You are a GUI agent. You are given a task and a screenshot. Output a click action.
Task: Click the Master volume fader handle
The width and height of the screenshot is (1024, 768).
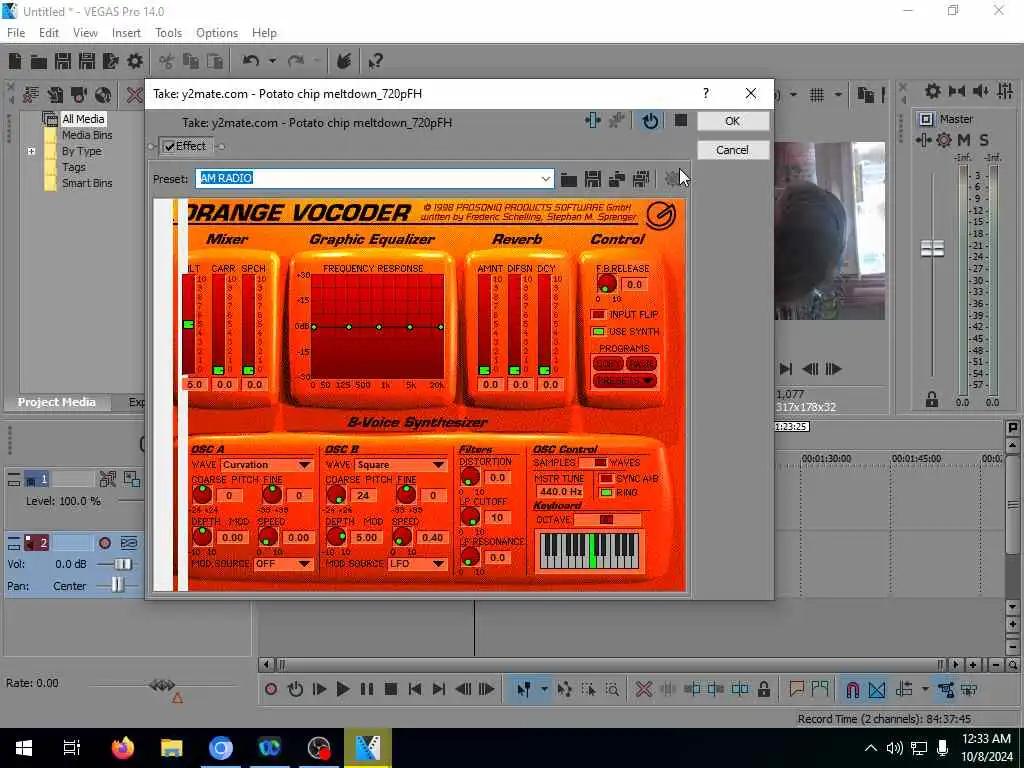[932, 248]
